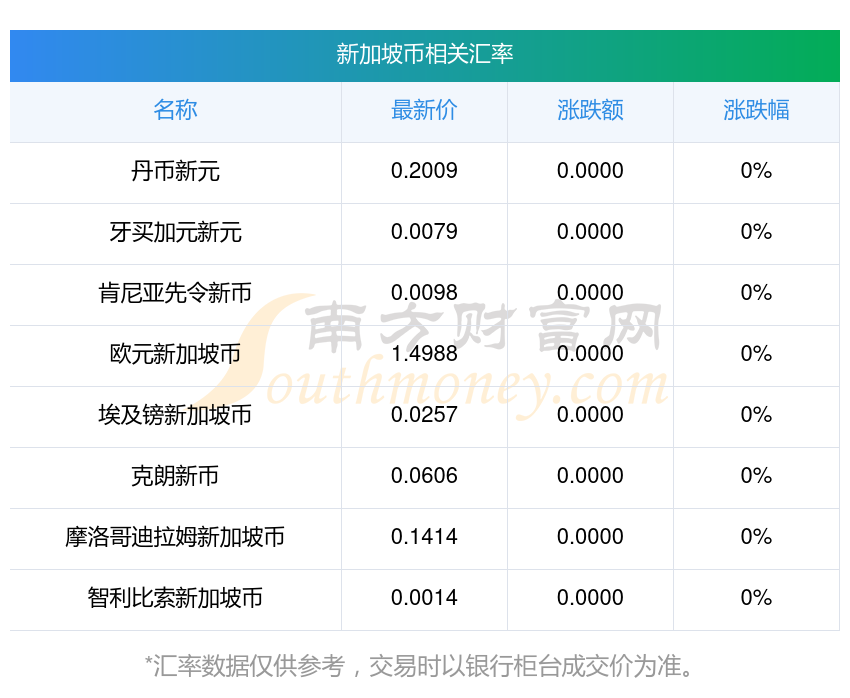Select the latest price value 0.0606
Image resolution: width=850 pixels, height=698 pixels.
(x=424, y=476)
